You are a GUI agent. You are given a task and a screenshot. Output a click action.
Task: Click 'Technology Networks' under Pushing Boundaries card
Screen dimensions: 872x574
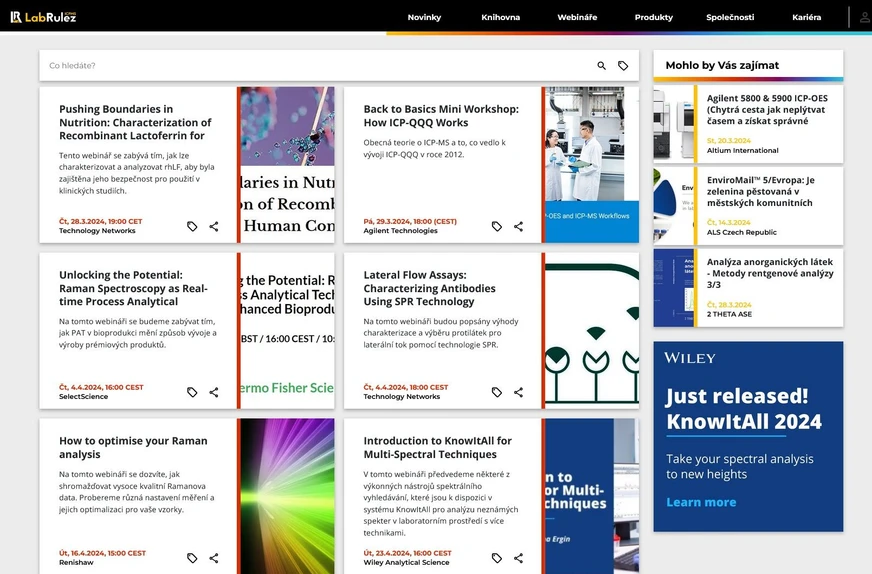pyautogui.click(x=97, y=231)
